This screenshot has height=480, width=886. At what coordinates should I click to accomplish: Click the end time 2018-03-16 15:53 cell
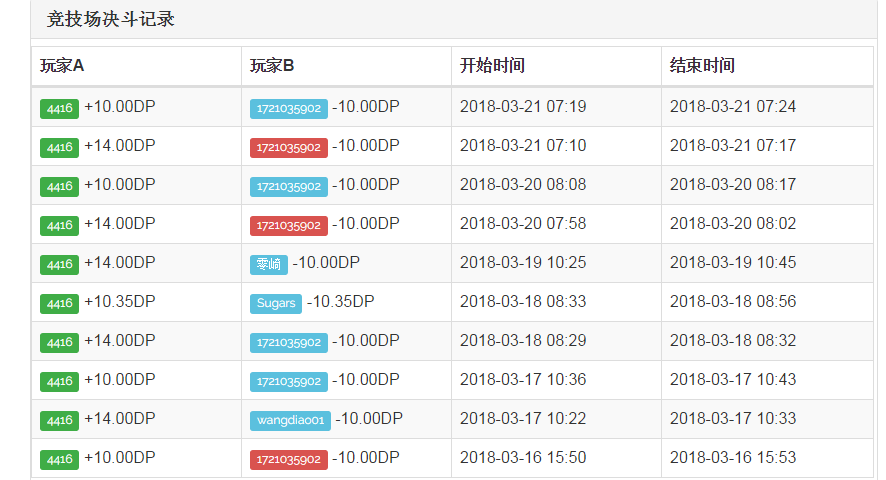tap(733, 458)
